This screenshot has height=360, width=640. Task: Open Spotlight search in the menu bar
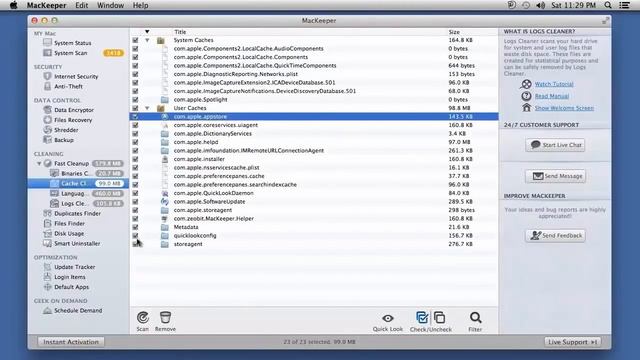[608, 5]
